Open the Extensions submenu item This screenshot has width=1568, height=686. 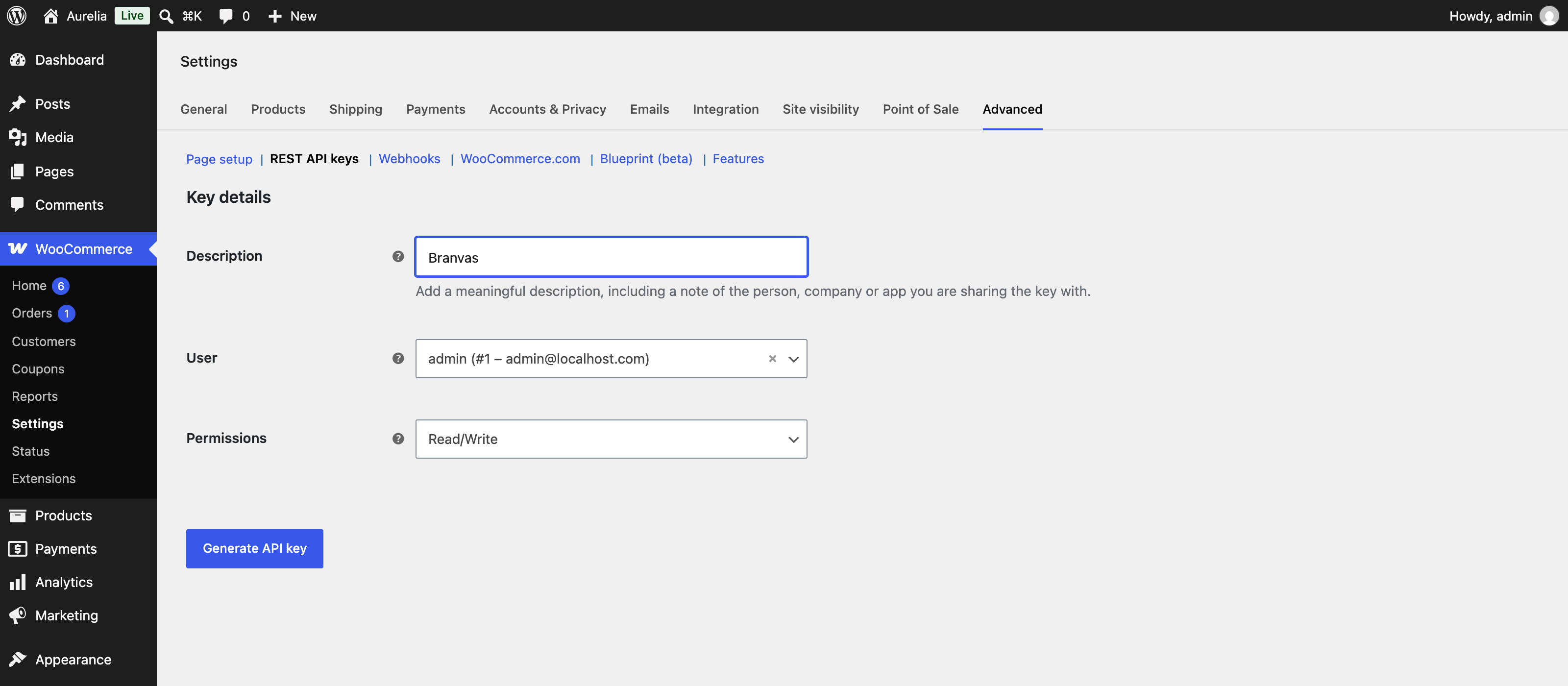tap(44, 478)
